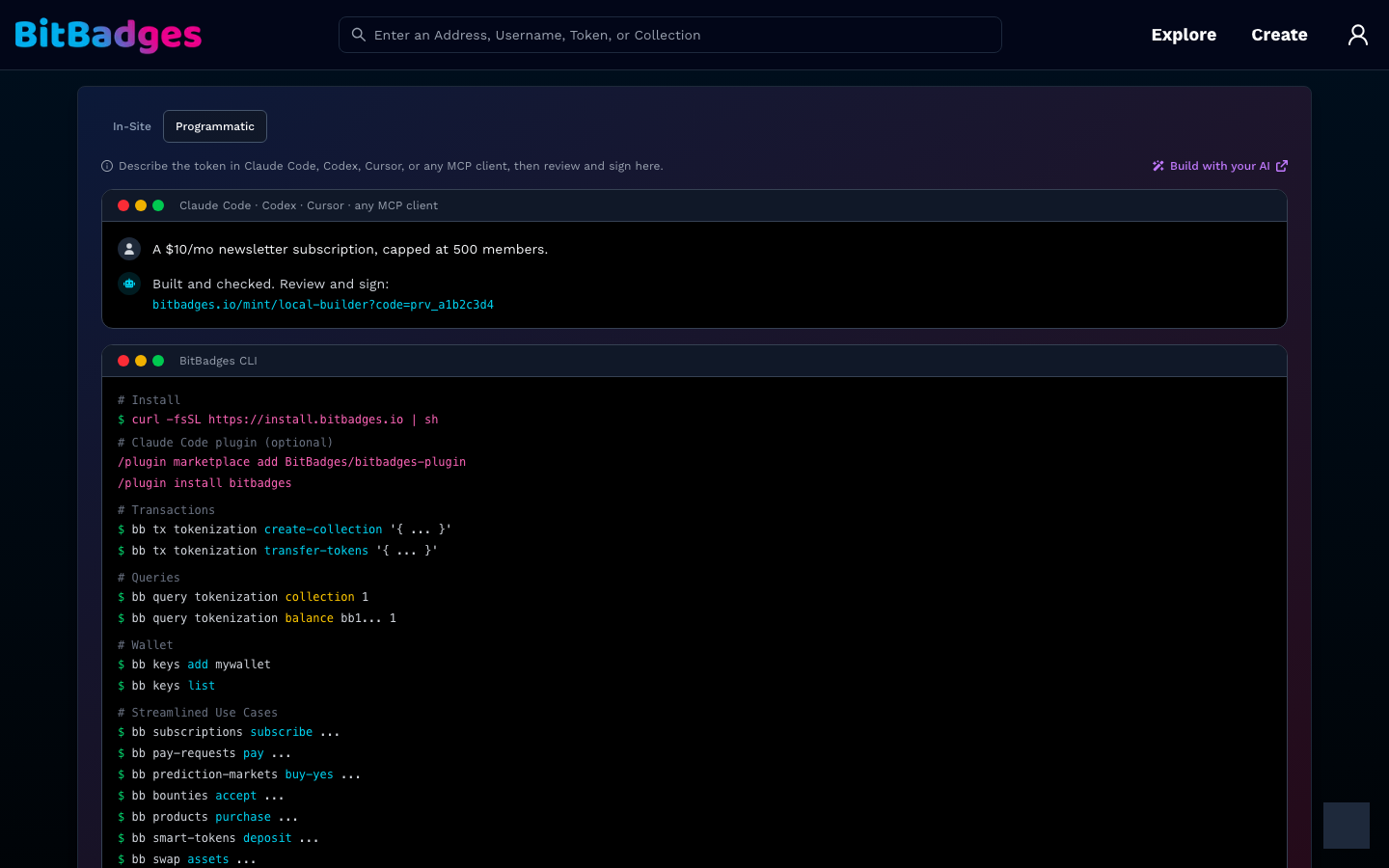1389x868 pixels.
Task: Click the '# Install' comment line
Action: (149, 400)
